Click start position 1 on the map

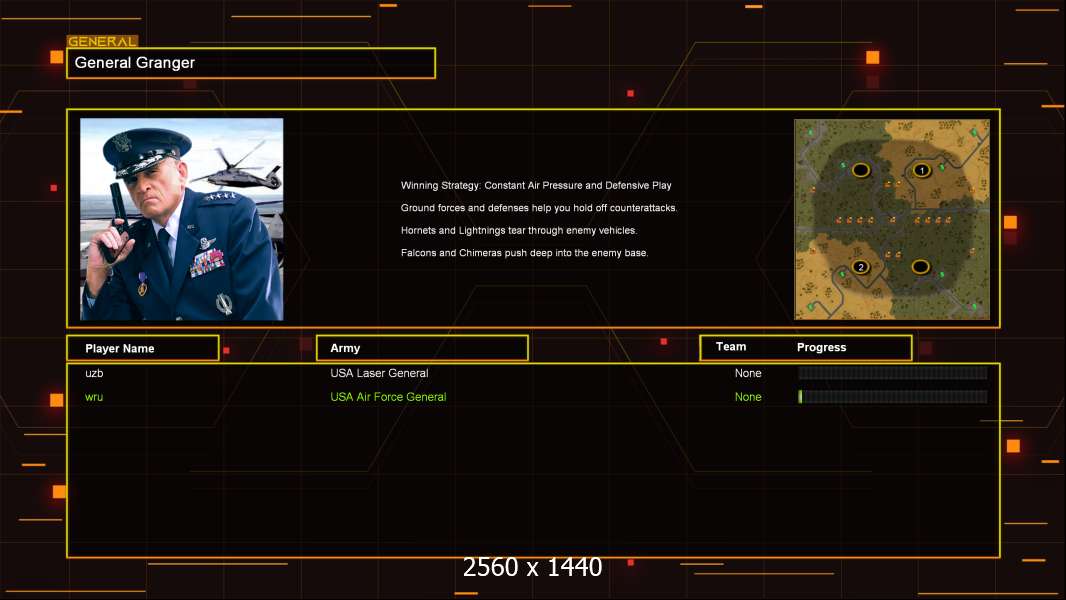(x=922, y=171)
